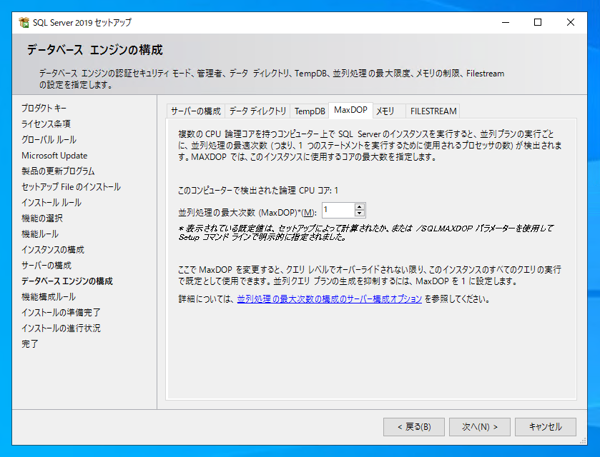Viewport: 600px width, 457px height.
Task: Increase MaxDOP with the spinner up arrow
Action: 359,207
